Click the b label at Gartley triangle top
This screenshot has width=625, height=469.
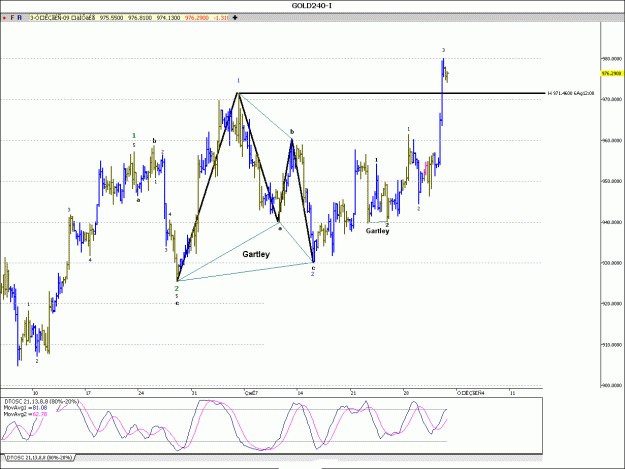coord(292,132)
